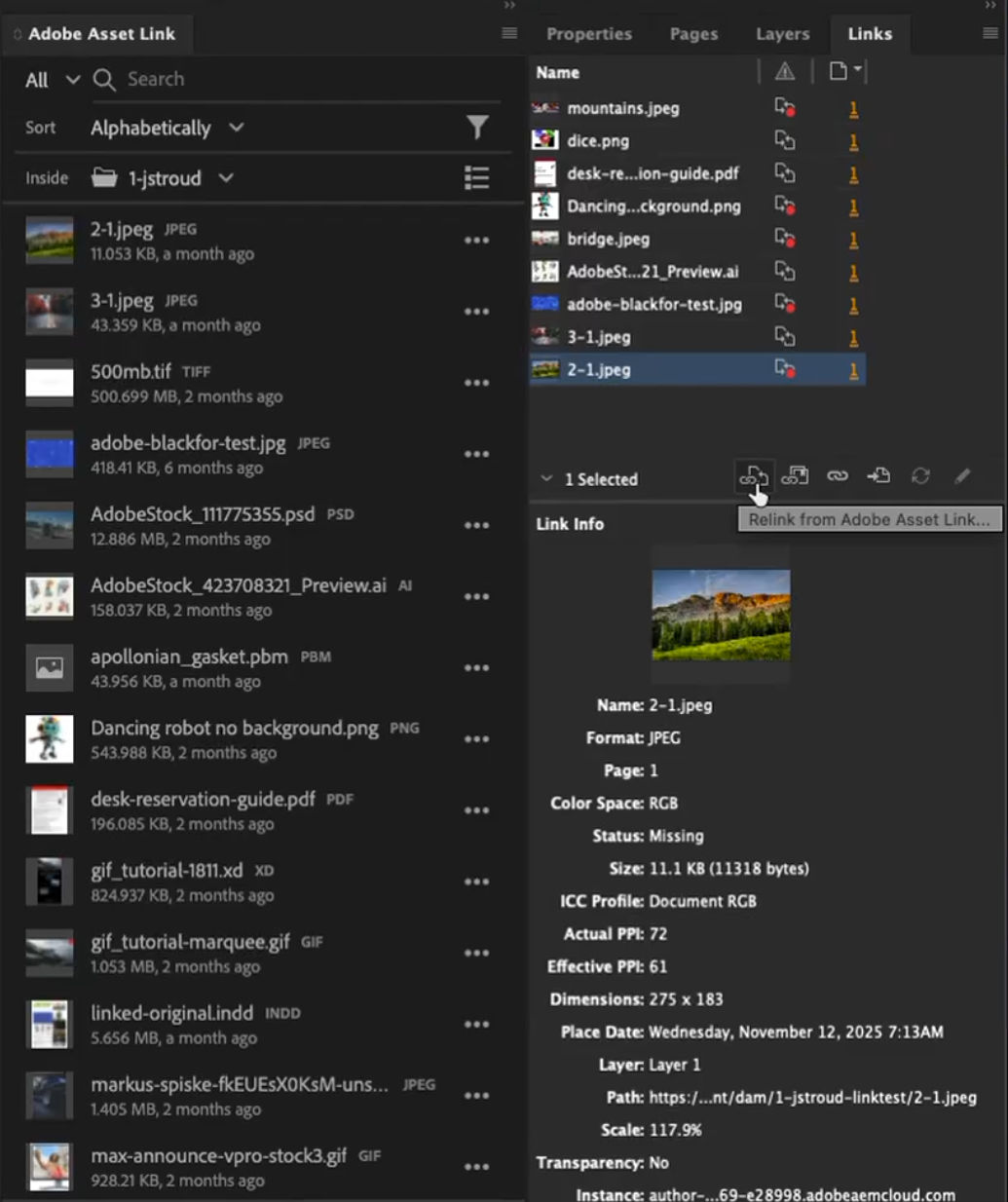Viewport: 1008px width, 1202px height.
Task: Open more options for linked-original.indd
Action: pyautogui.click(x=476, y=1024)
